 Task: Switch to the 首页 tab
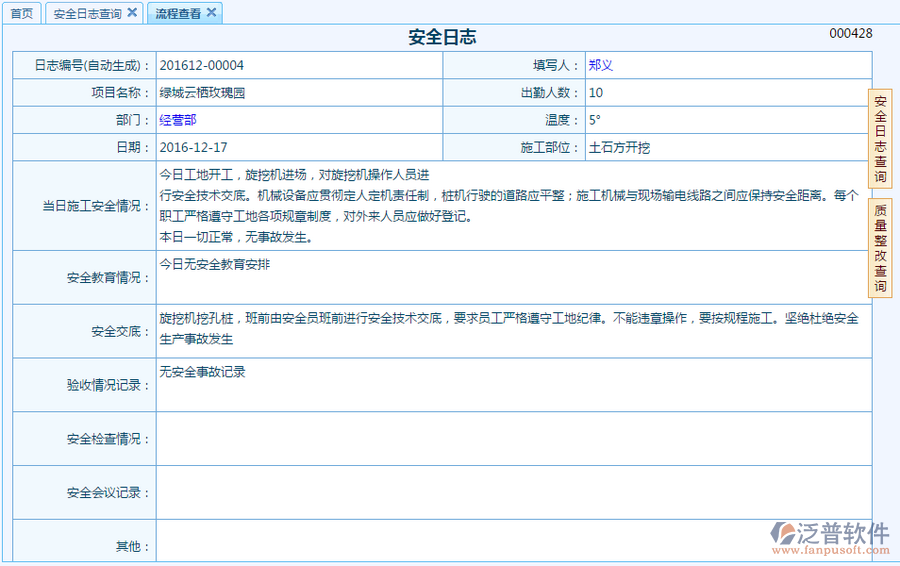(21, 14)
